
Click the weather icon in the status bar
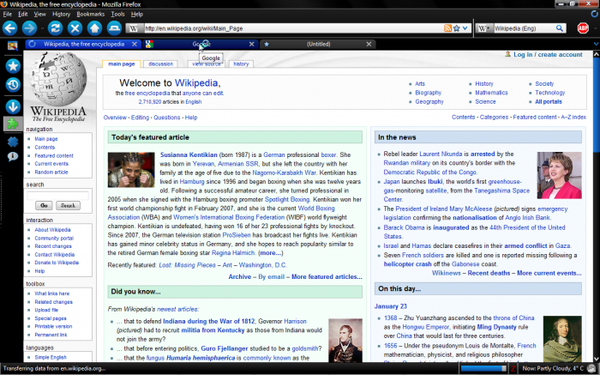592,368
